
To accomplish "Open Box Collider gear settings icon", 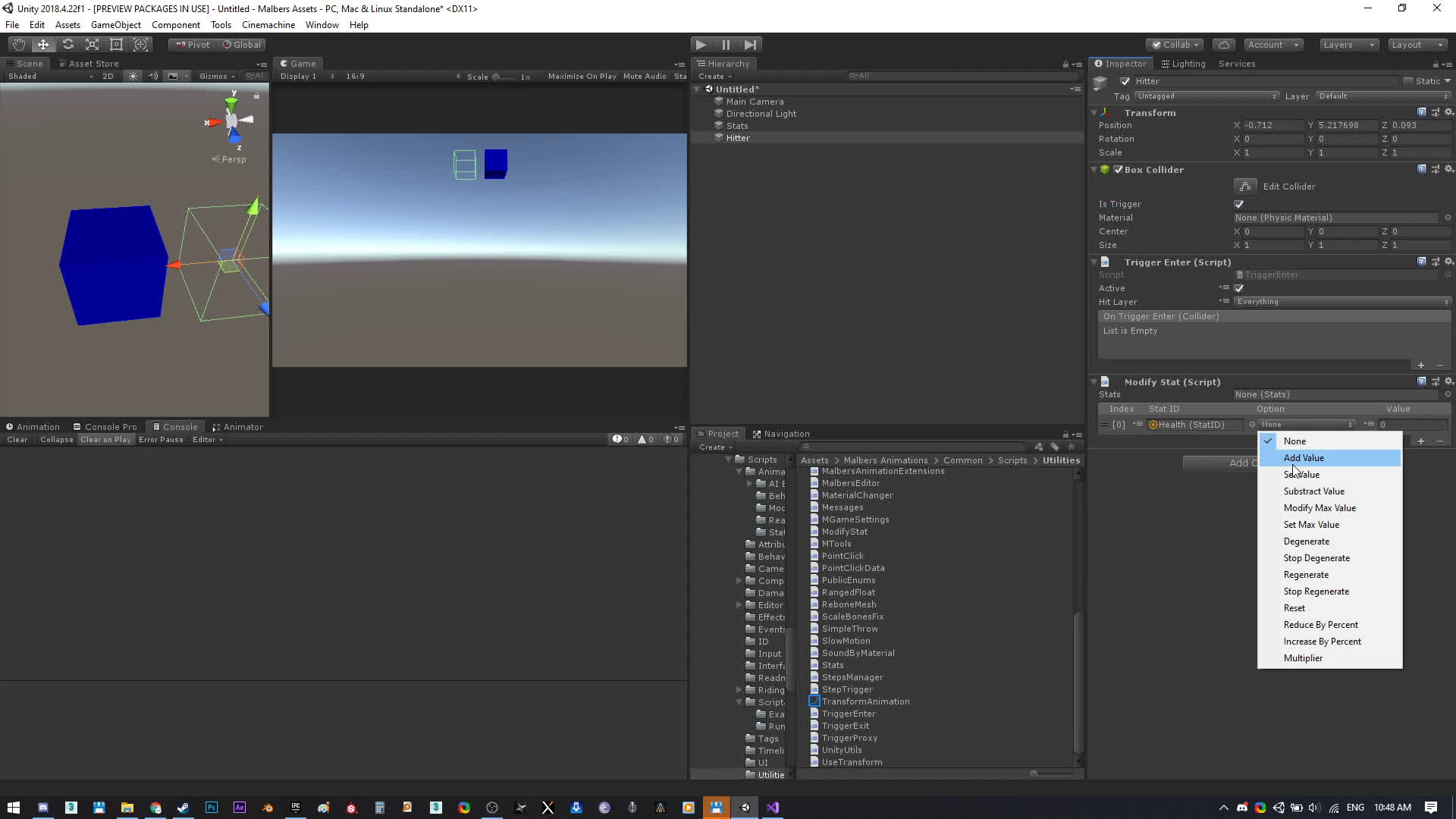I will coord(1448,169).
